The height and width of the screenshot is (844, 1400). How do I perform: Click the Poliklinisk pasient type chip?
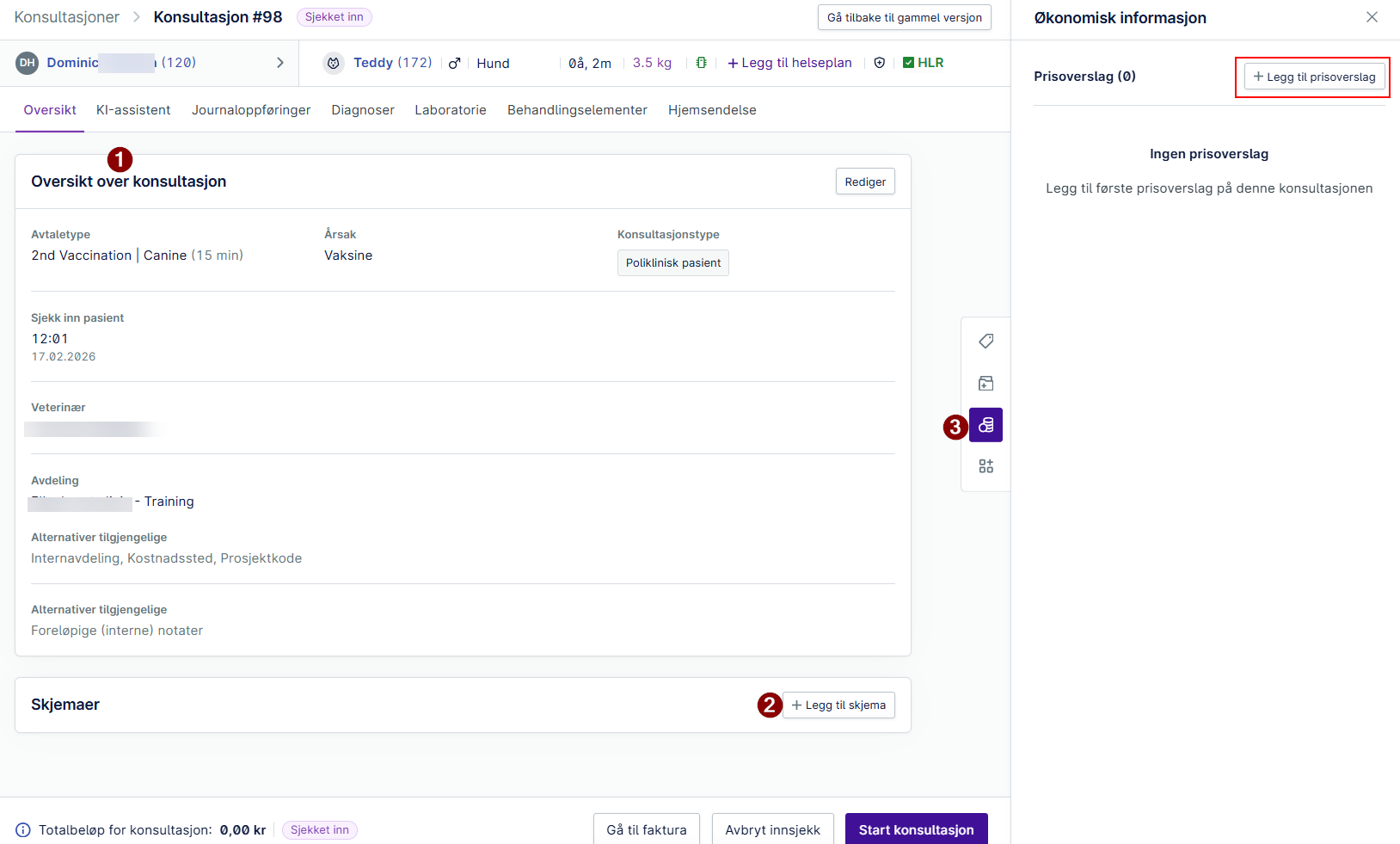click(673, 262)
